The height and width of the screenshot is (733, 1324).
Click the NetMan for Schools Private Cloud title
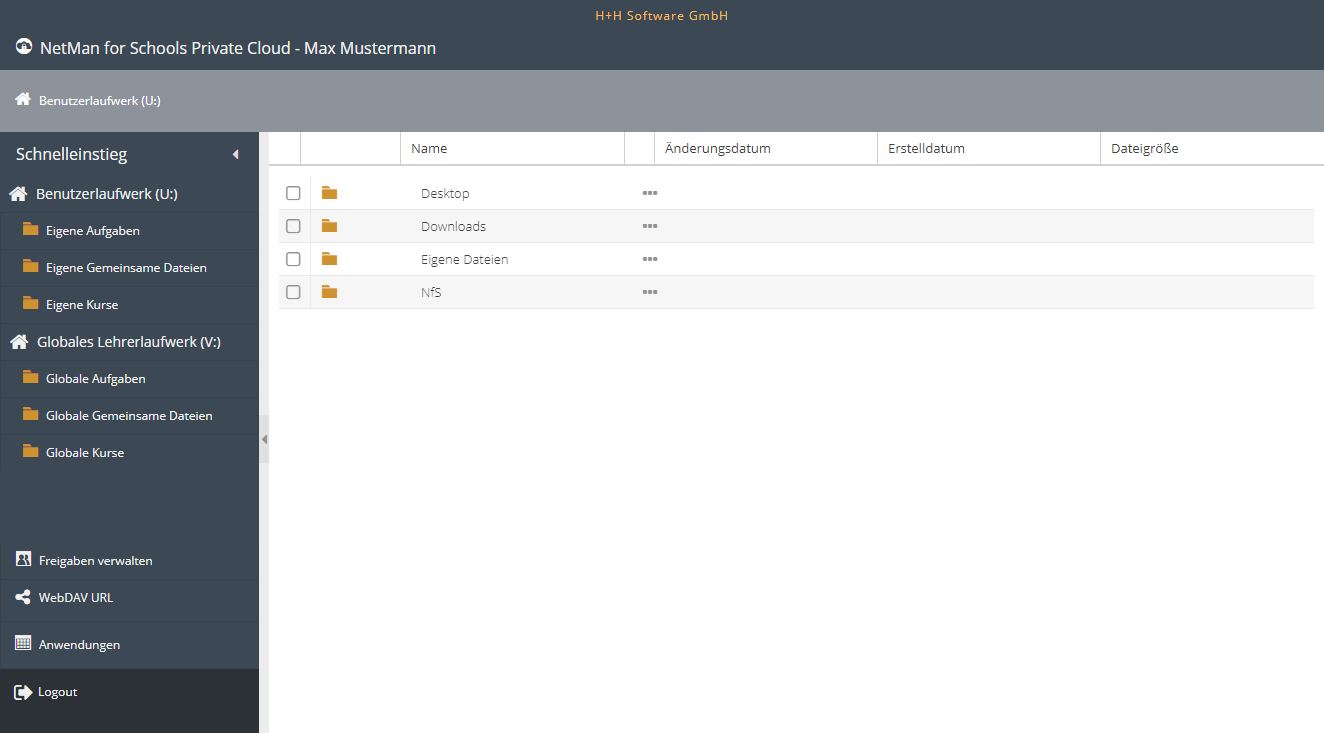[238, 48]
